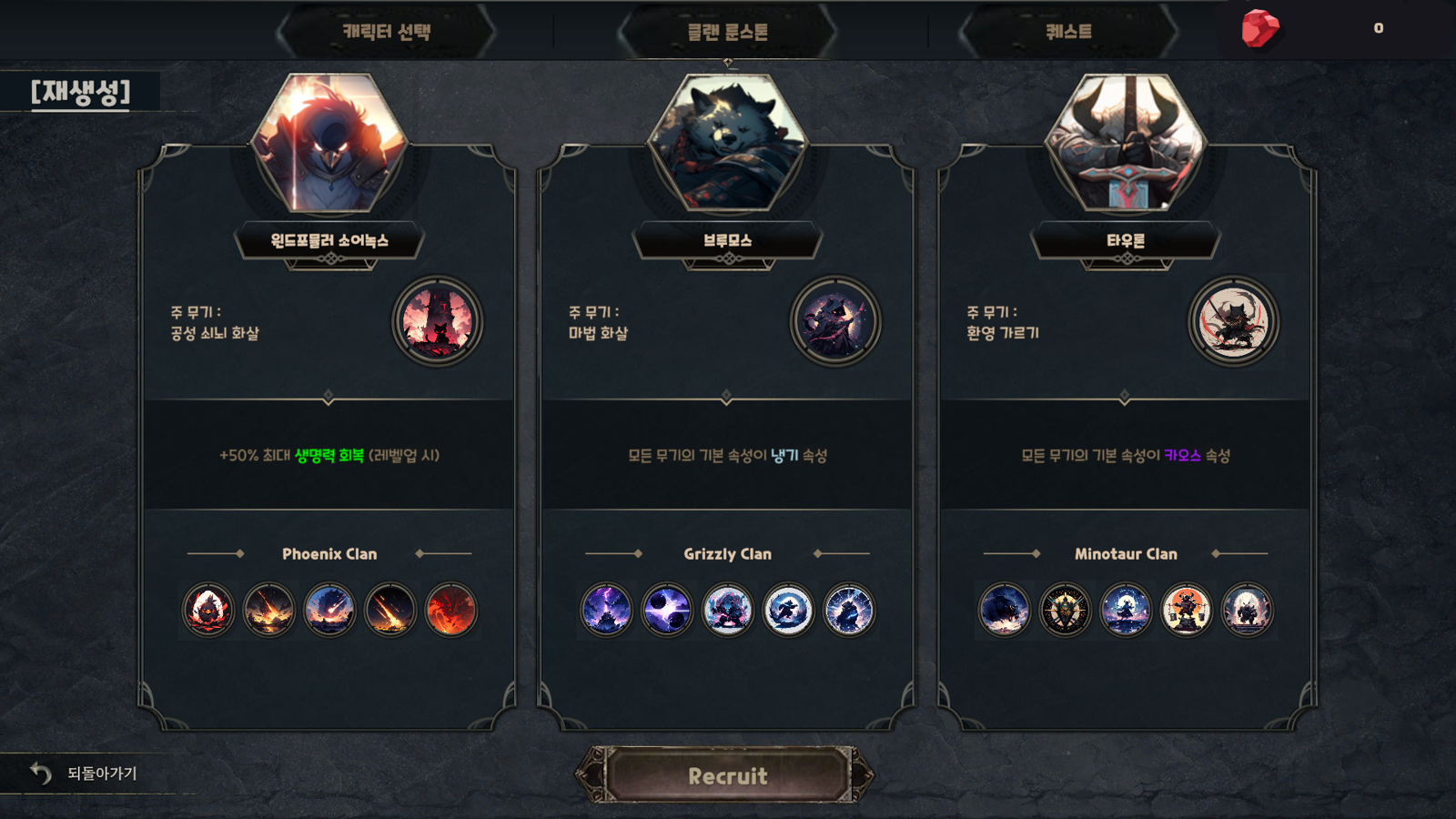This screenshot has width=1456, height=819.
Task: Click the red gem currency icon
Action: click(x=1260, y=28)
